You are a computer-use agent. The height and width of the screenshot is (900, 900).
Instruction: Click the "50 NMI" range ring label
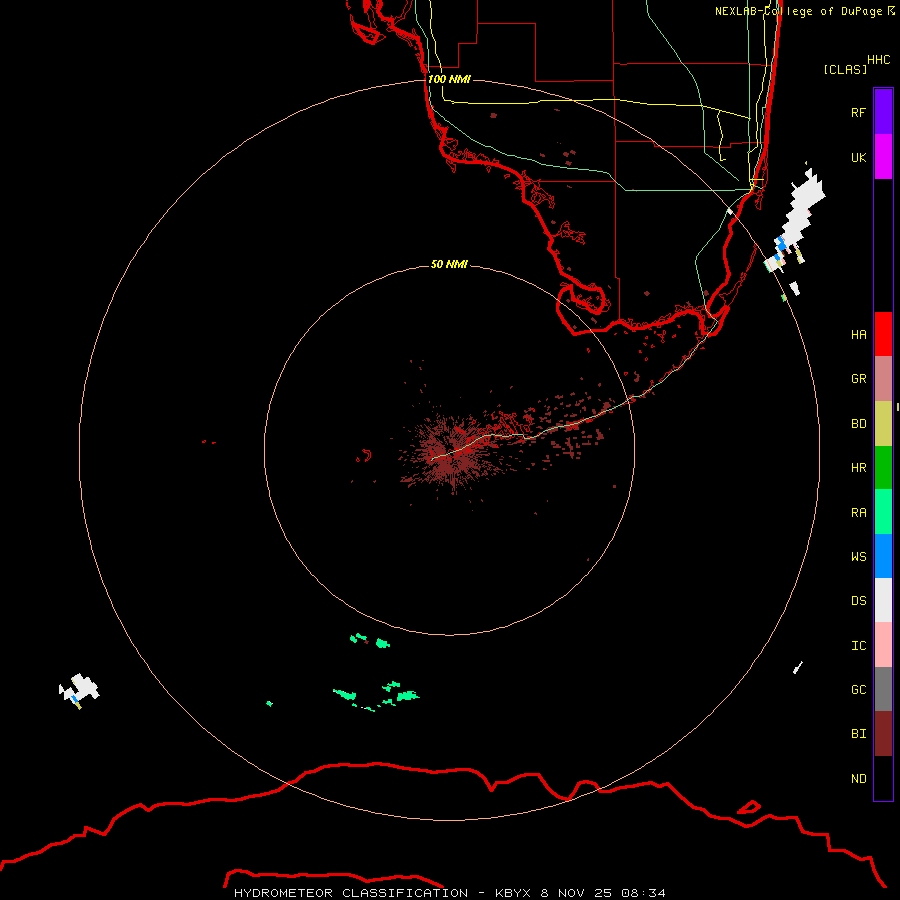(449, 264)
